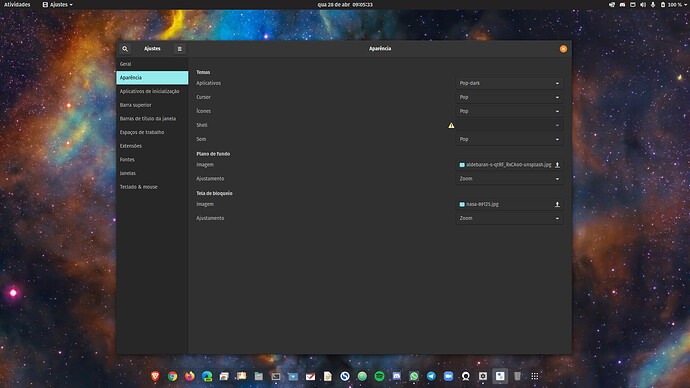Open system menu battery 100% indicator
Image resolution: width=690 pixels, height=388 pixels.
(x=673, y=4)
